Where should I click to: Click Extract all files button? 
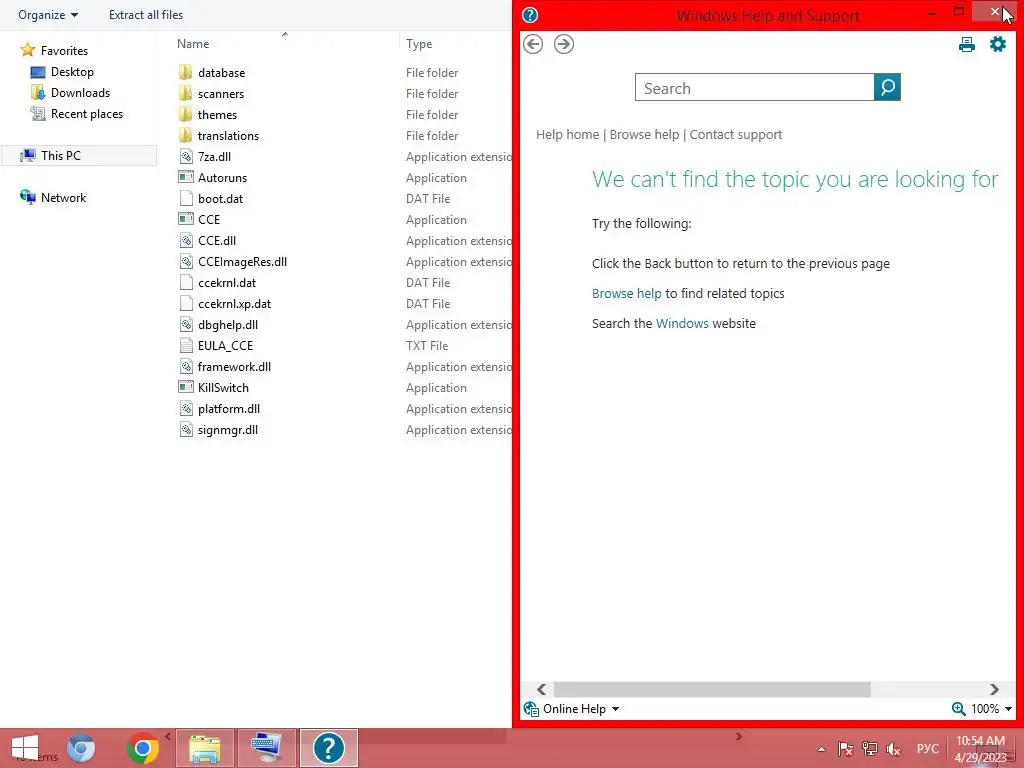click(x=146, y=15)
